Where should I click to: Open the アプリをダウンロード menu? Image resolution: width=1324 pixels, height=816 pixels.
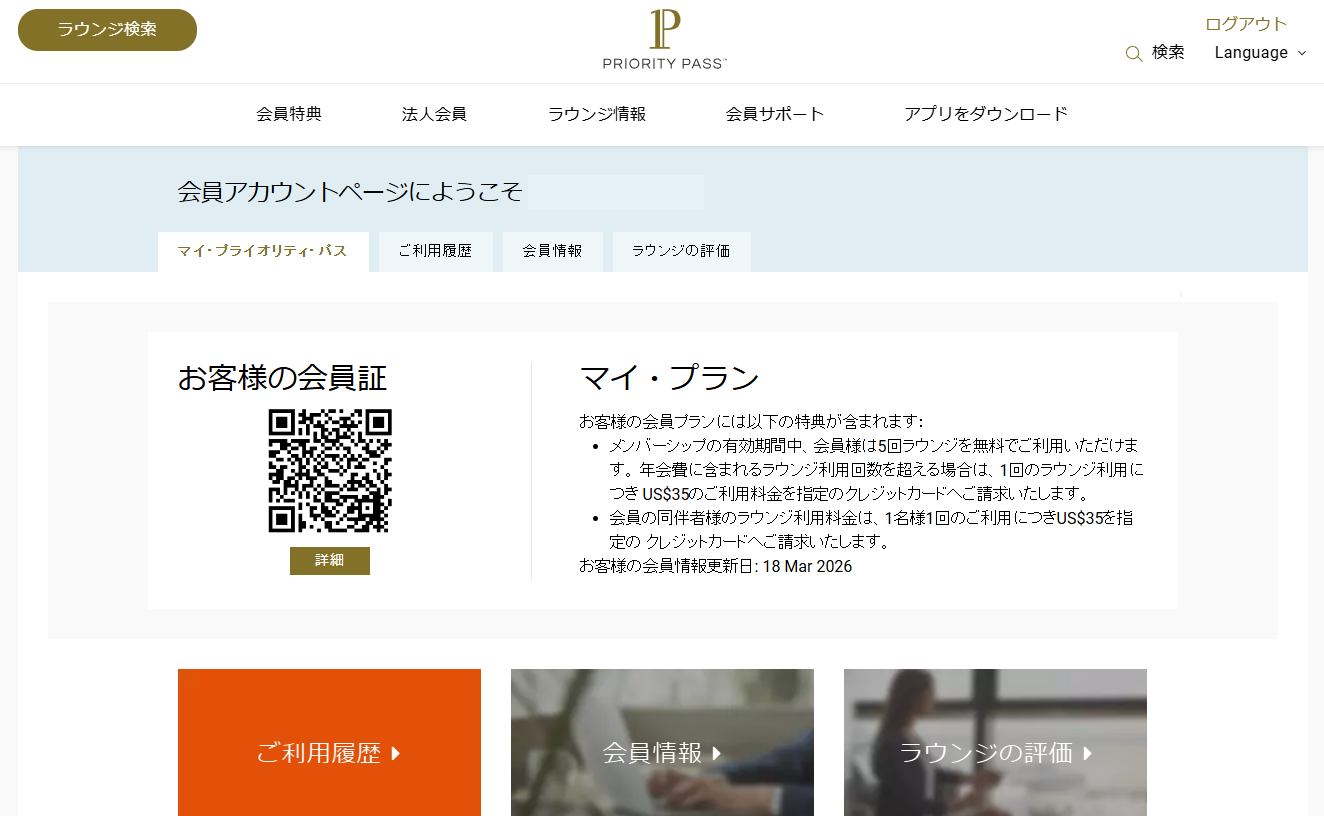(x=986, y=114)
